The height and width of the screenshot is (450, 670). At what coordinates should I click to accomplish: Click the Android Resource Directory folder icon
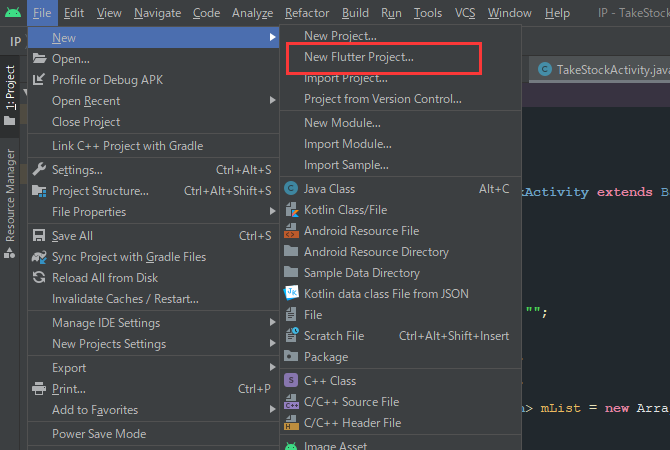(x=291, y=251)
